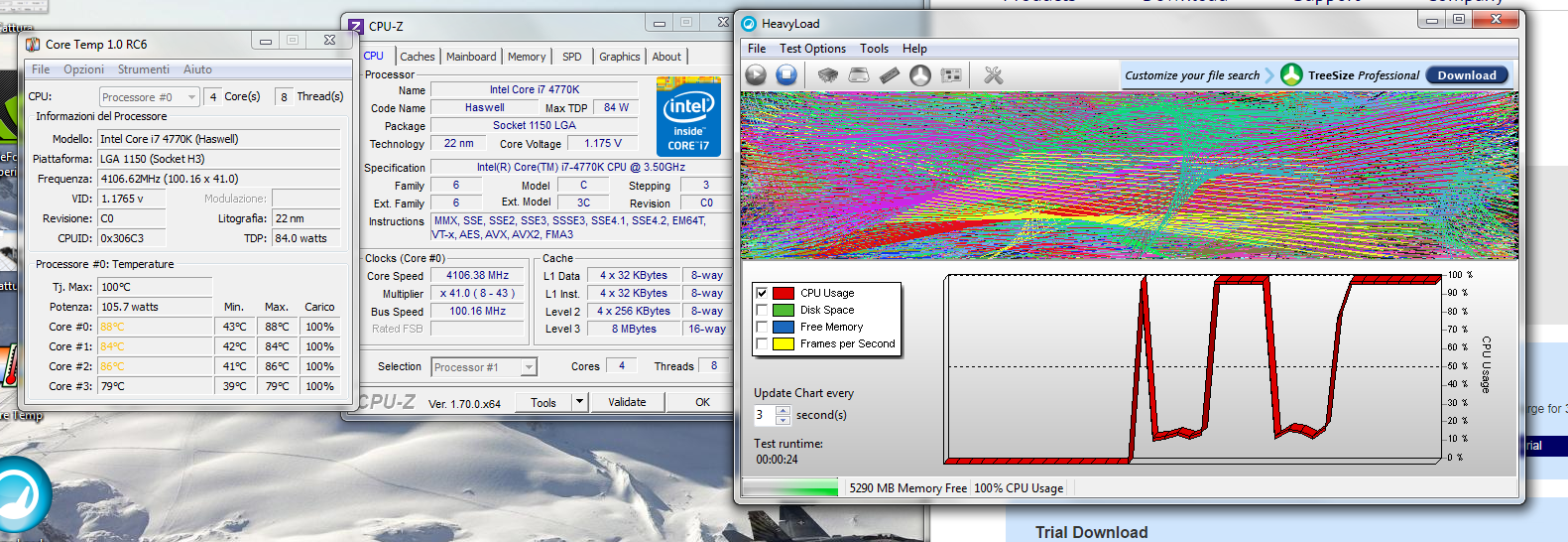
Task: Click the HeavyLoad title bar icon
Action: click(749, 24)
